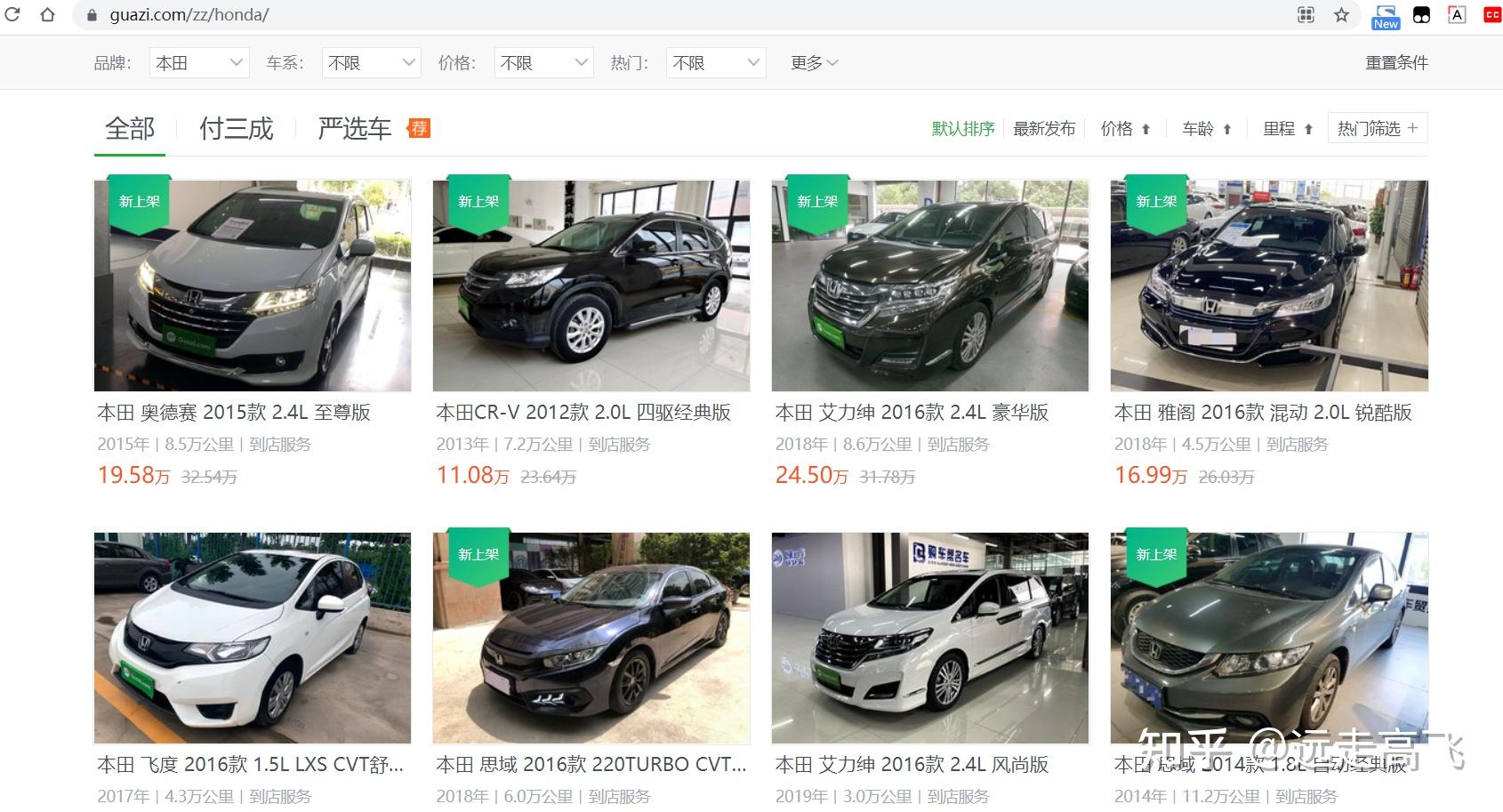1503x812 pixels.
Task: Open the 热门 filter dropdown
Action: pos(716,62)
